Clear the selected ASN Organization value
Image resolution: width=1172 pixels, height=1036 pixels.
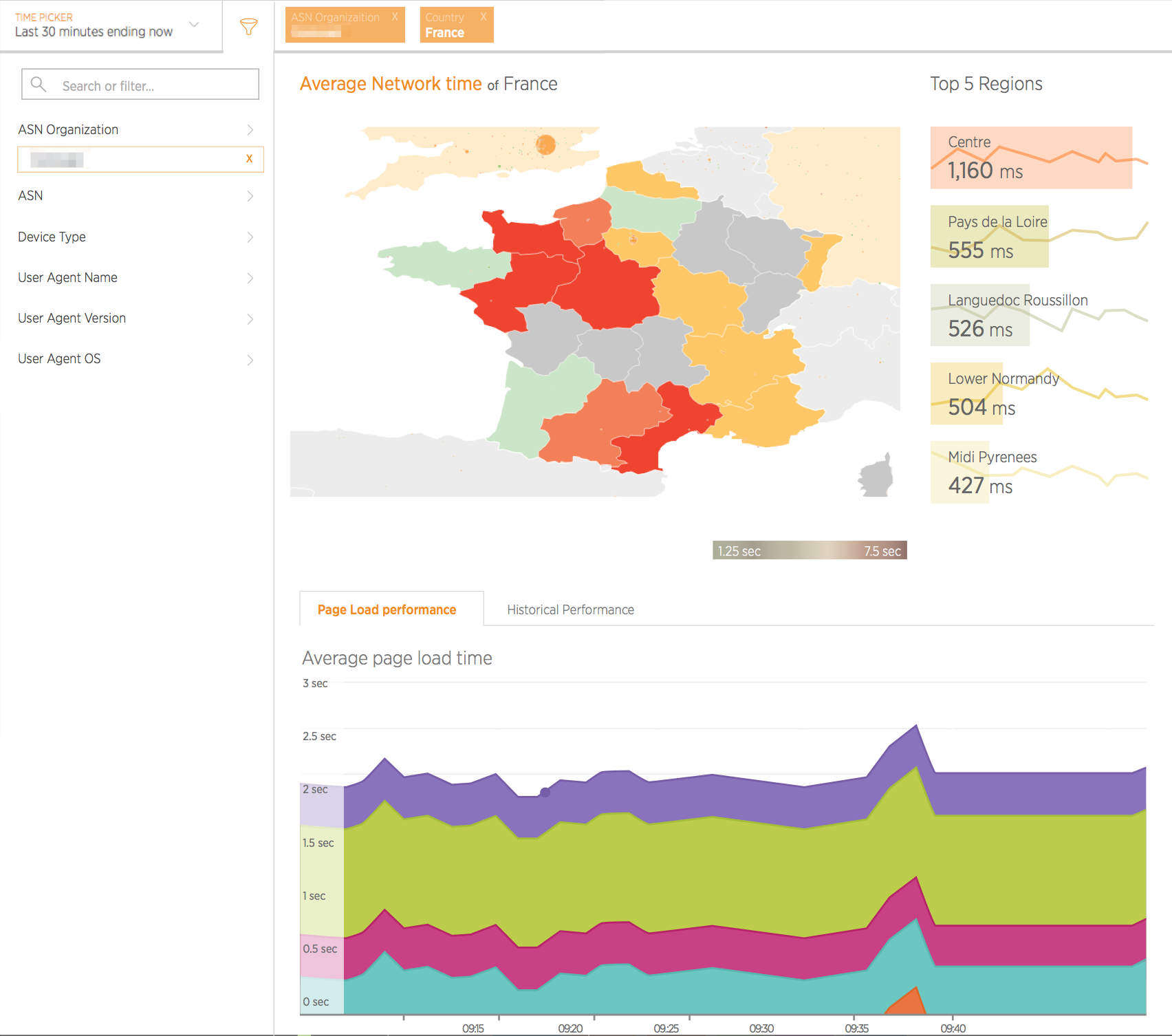point(249,159)
